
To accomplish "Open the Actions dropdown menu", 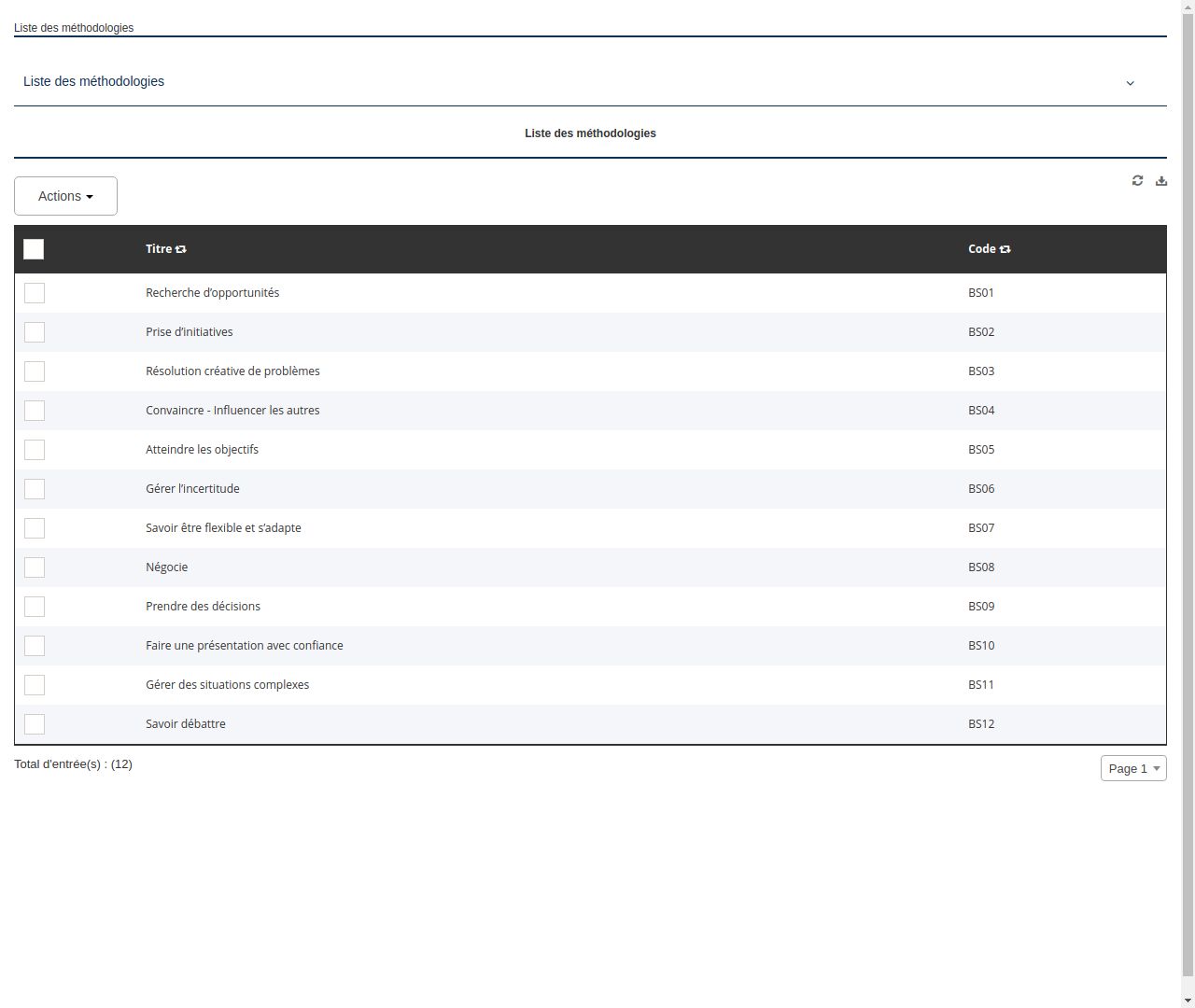I will 65,196.
